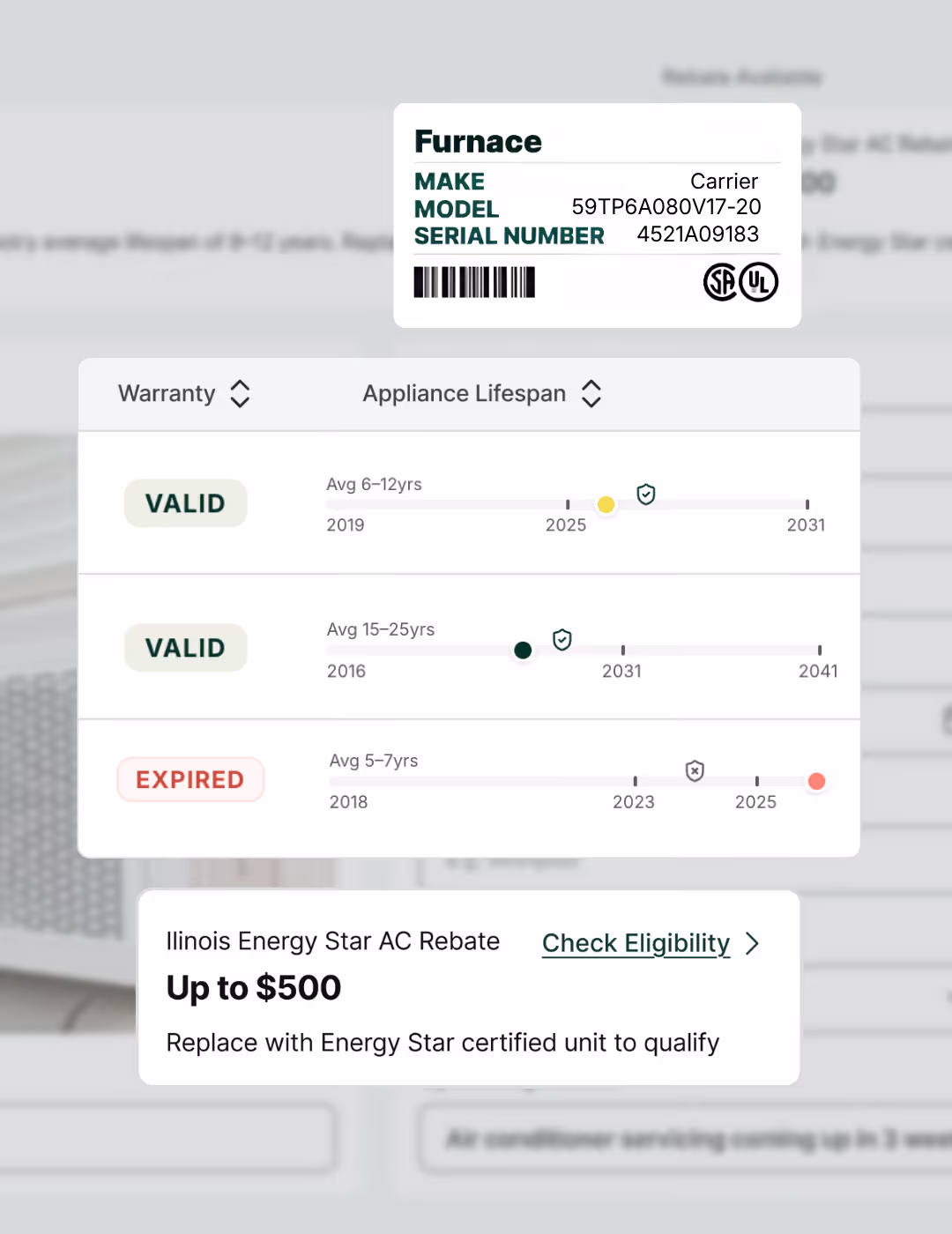Click the barcode on the Furnace label

tap(474, 282)
